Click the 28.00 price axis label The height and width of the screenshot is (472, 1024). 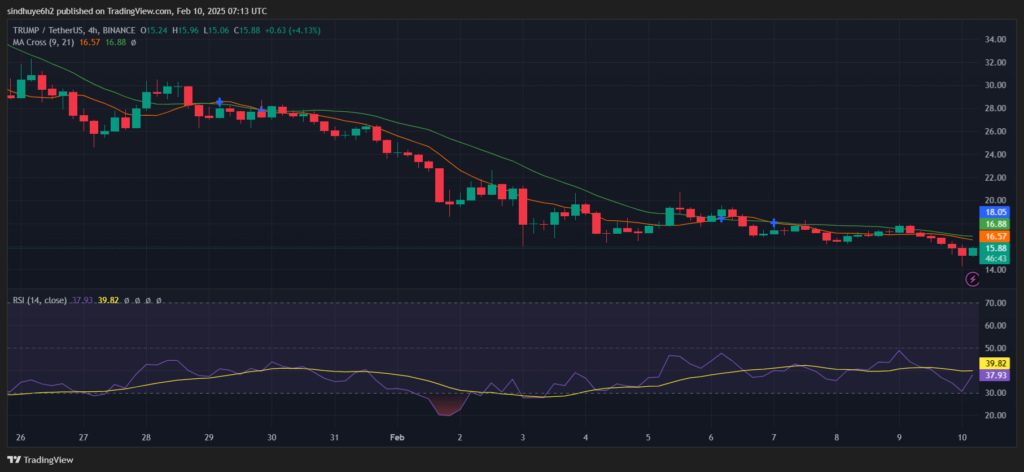(x=995, y=108)
